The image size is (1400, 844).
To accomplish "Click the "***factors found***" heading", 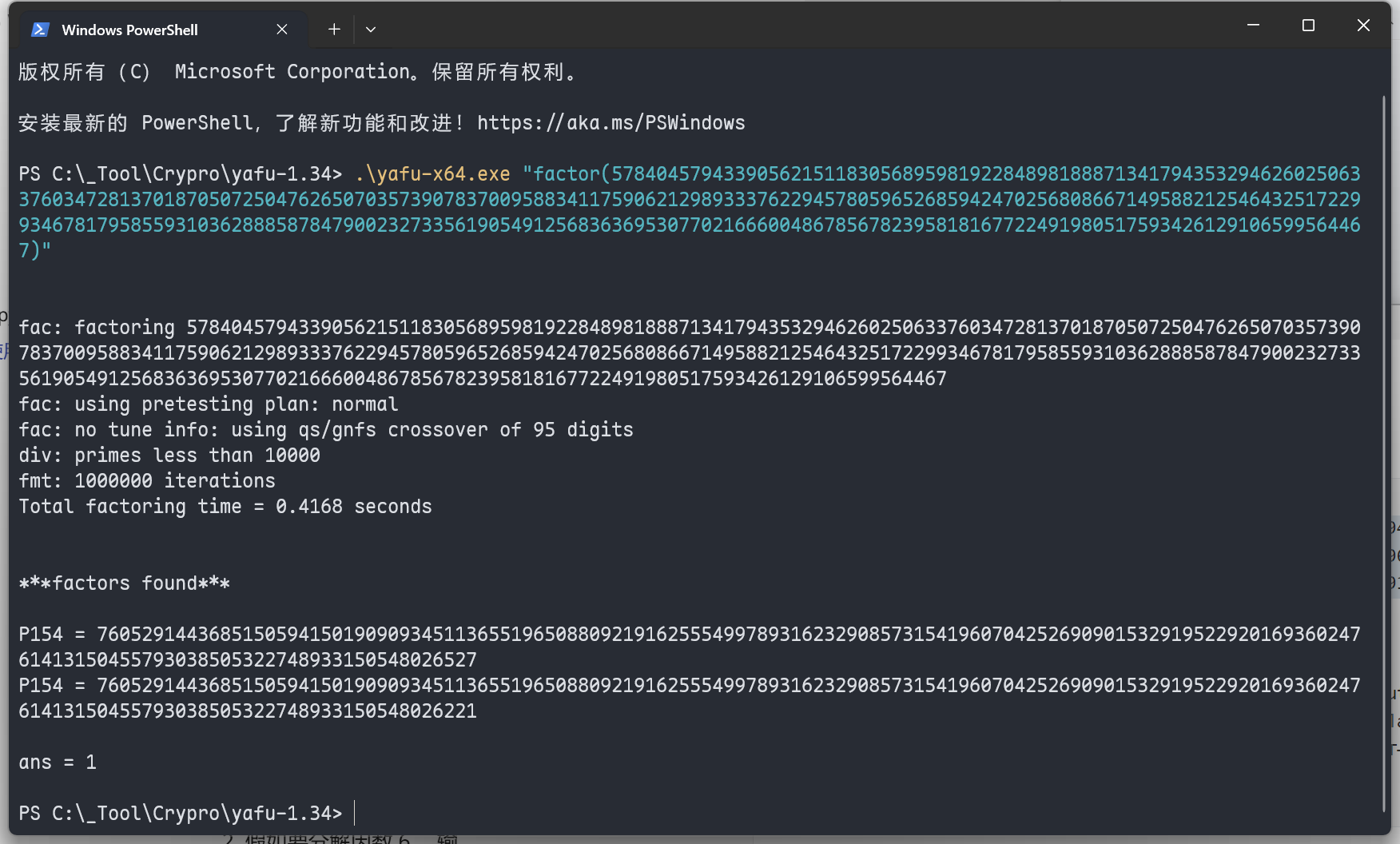I will tap(125, 583).
